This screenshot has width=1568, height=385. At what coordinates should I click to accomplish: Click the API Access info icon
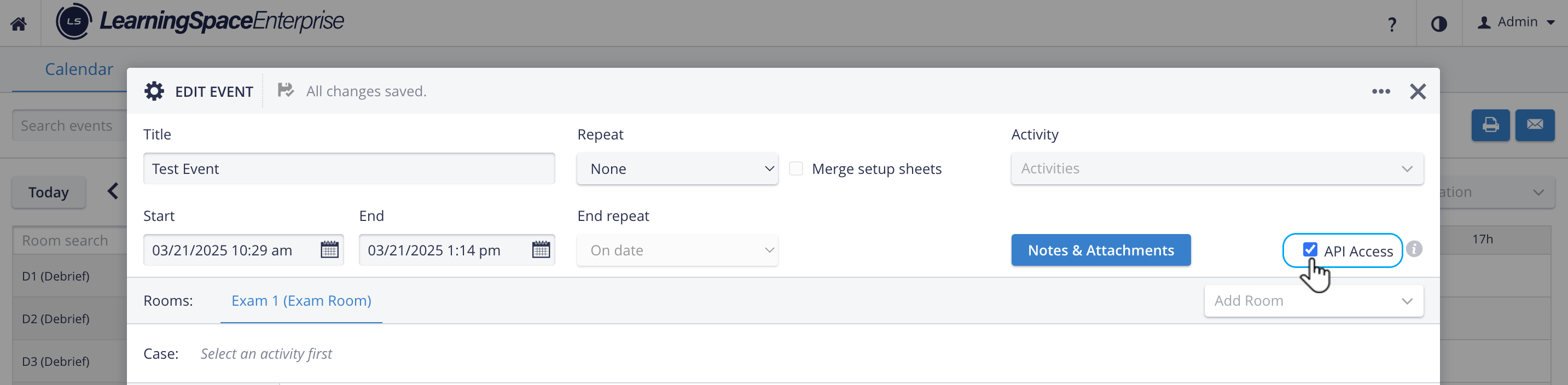pyautogui.click(x=1414, y=249)
